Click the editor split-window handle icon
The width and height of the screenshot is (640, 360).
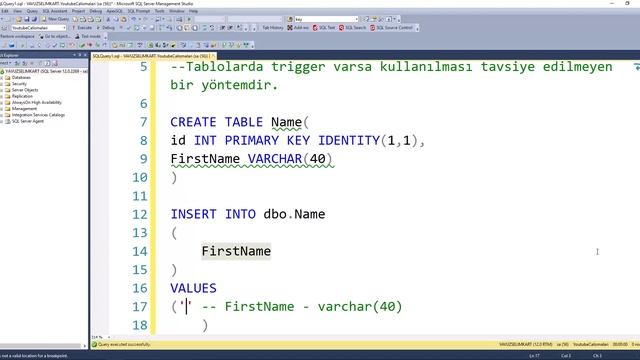(x=636, y=66)
